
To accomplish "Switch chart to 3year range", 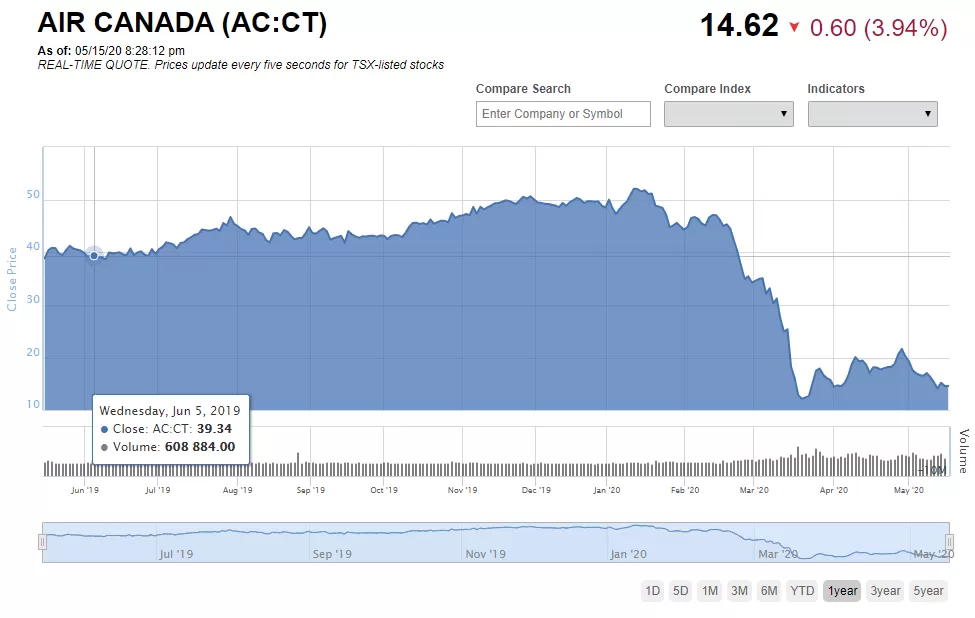I will (885, 591).
